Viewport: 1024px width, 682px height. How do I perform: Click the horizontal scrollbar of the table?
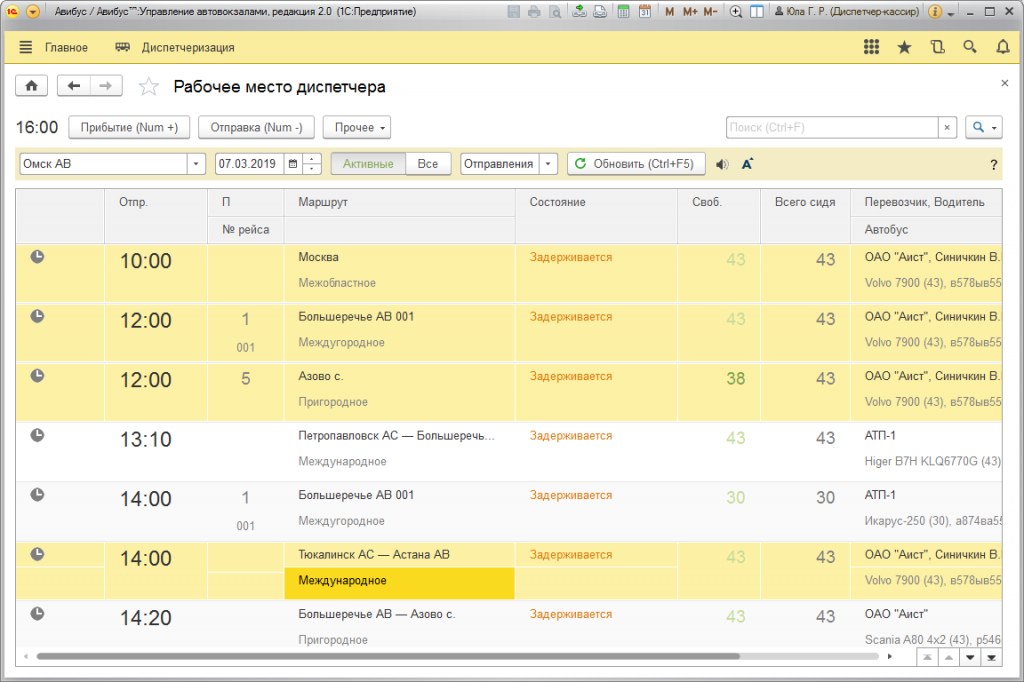pos(400,657)
